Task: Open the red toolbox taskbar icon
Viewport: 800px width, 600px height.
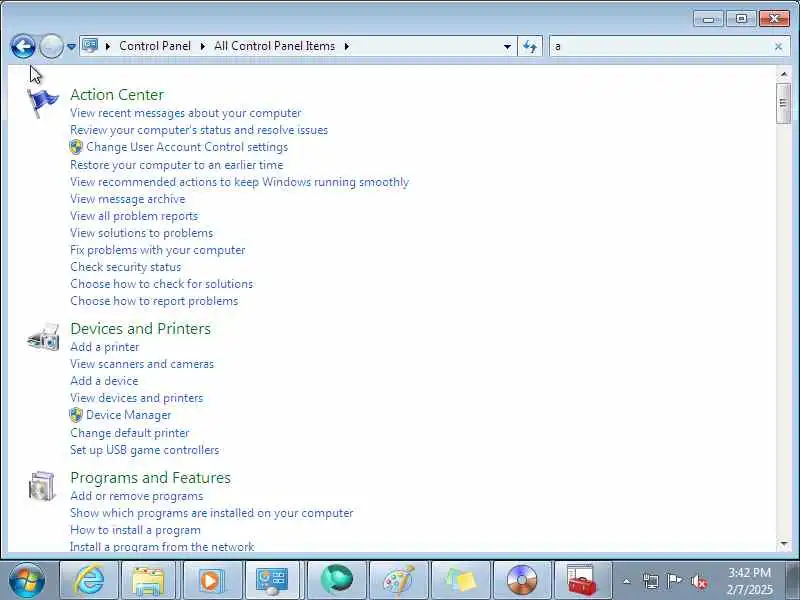Action: [583, 580]
